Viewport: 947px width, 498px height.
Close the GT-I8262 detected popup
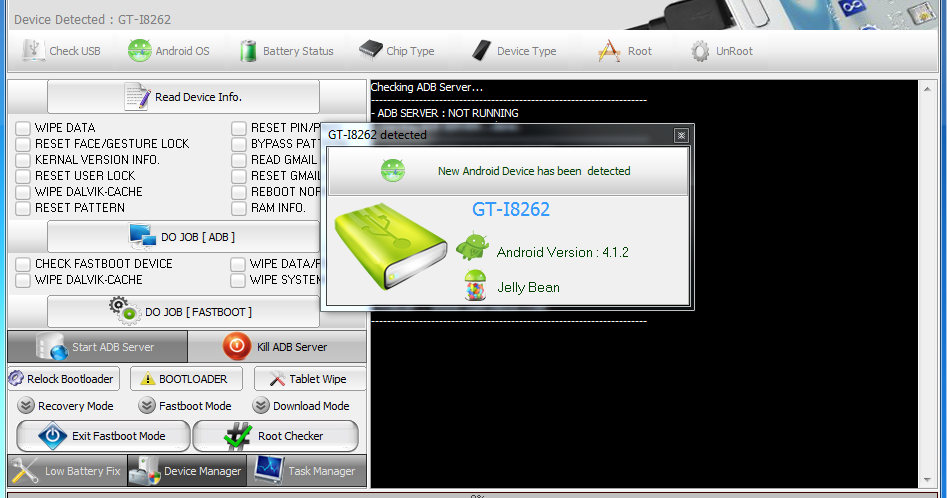click(681, 135)
